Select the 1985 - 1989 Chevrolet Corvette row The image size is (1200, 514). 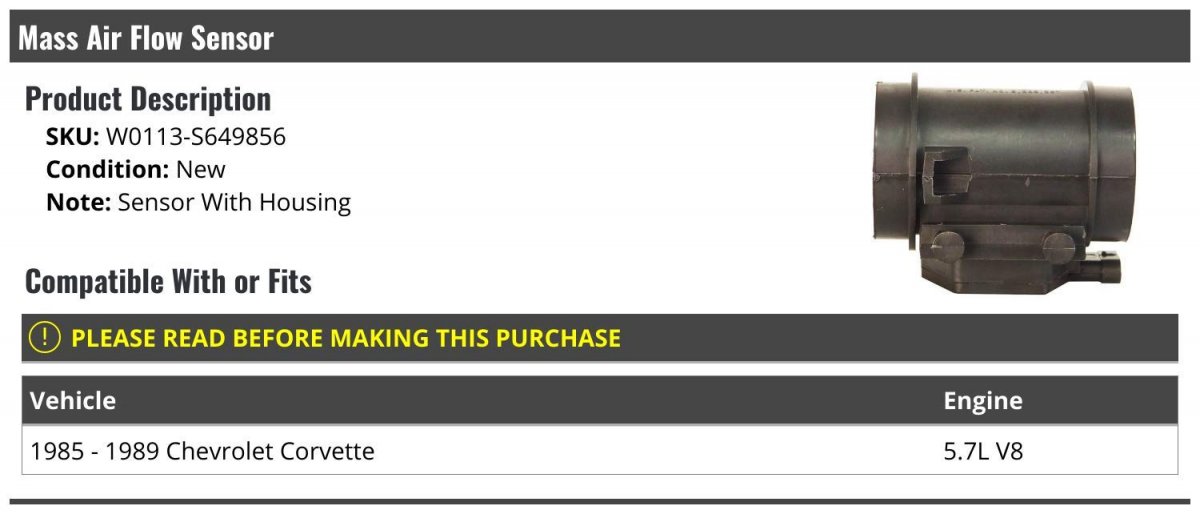tap(600, 450)
